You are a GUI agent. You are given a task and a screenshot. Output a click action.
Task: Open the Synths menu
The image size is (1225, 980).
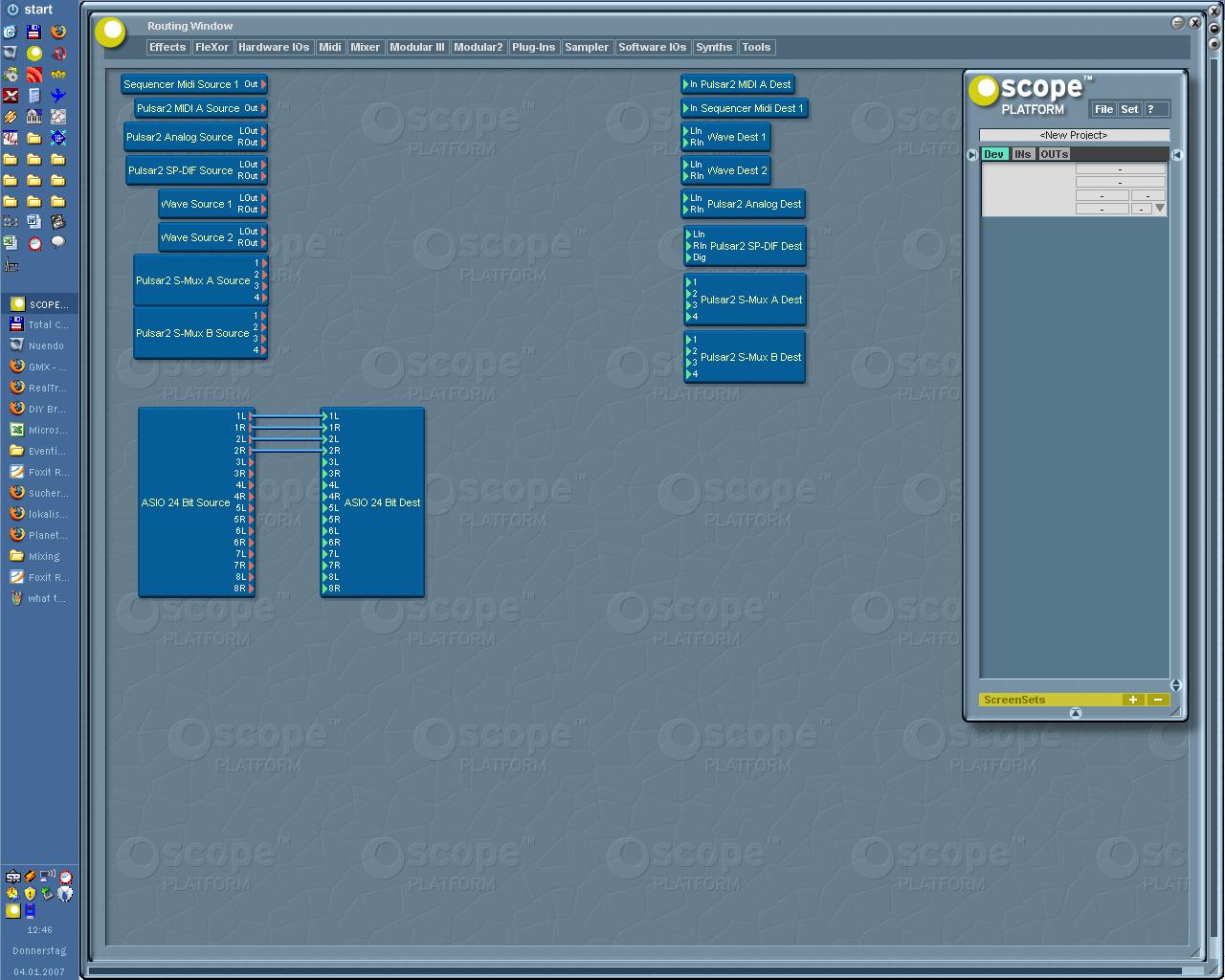click(714, 47)
